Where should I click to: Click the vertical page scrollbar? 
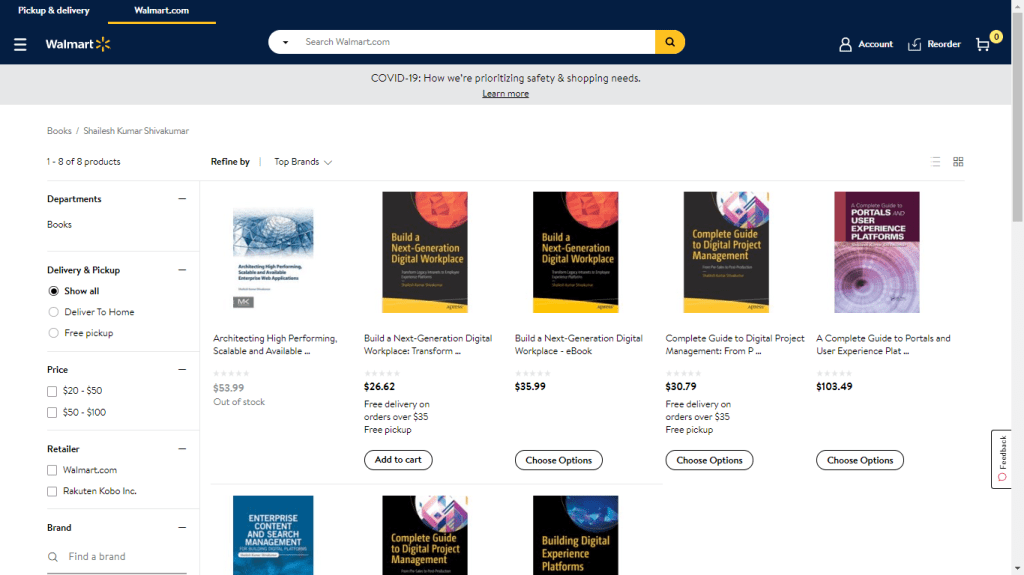1017,120
